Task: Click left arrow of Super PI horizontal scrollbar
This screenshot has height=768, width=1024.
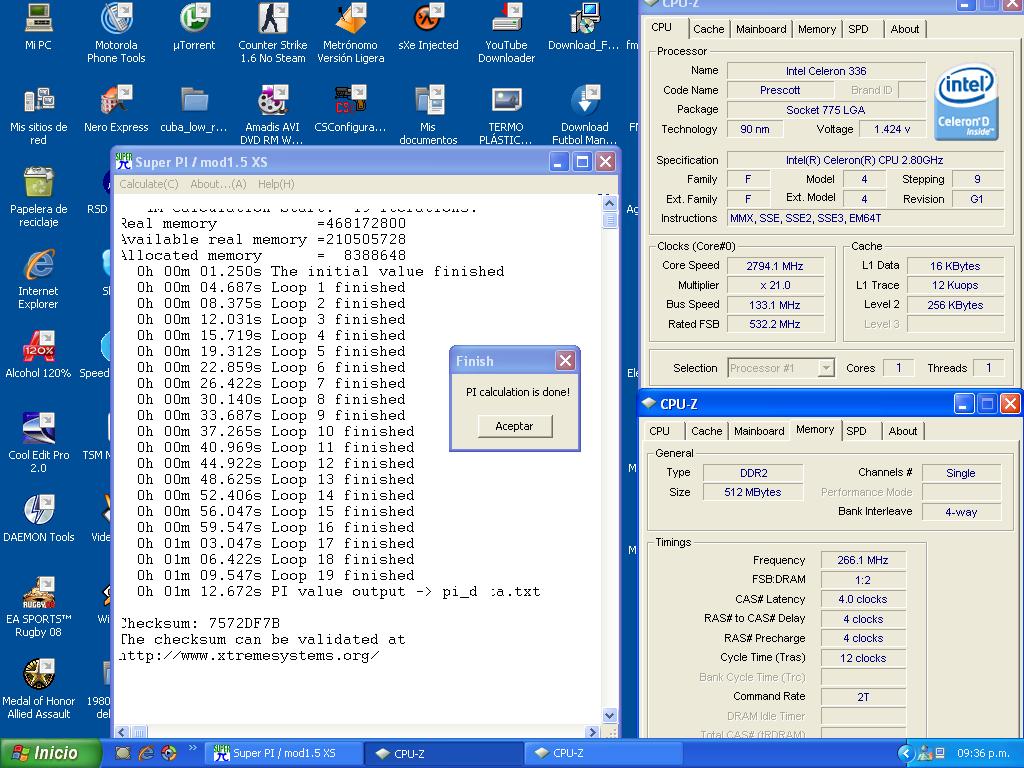Action: (122, 732)
